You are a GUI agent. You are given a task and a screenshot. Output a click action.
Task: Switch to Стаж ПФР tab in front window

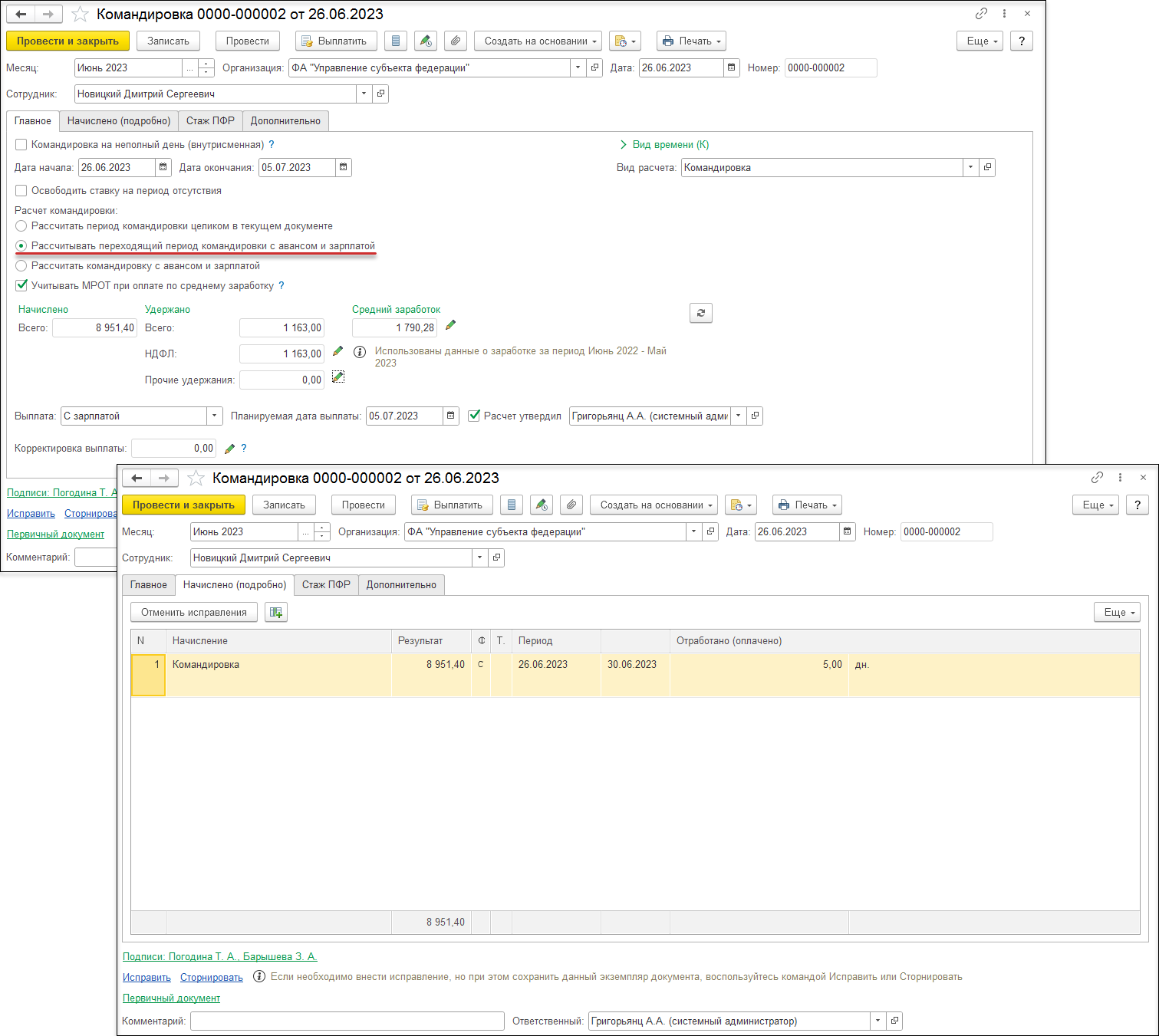coord(326,584)
